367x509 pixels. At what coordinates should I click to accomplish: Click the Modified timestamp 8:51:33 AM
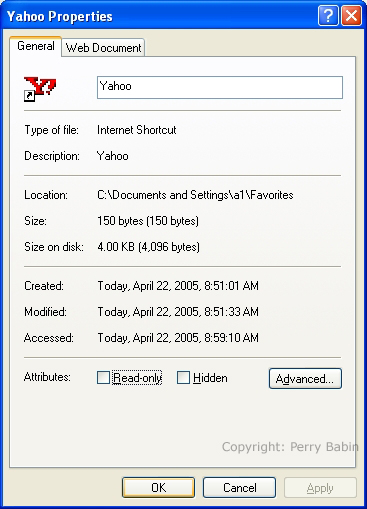pos(178,312)
